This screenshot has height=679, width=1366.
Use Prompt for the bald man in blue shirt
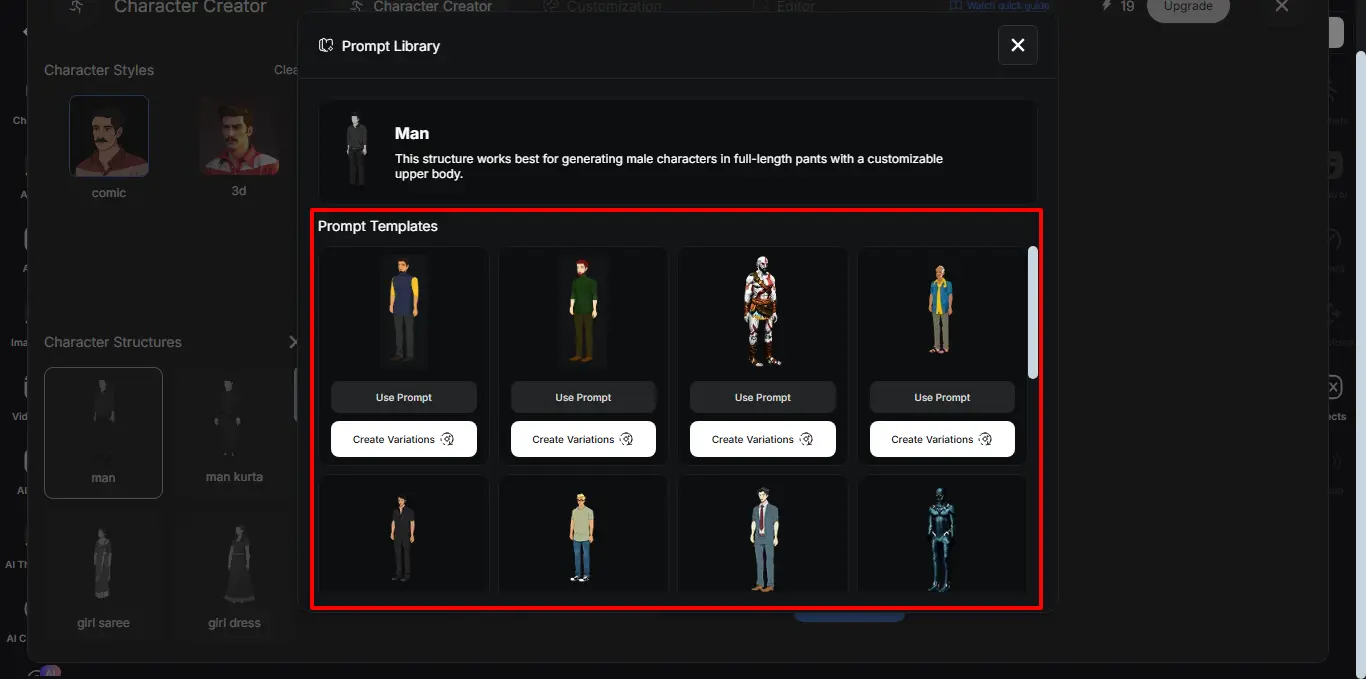(x=942, y=397)
